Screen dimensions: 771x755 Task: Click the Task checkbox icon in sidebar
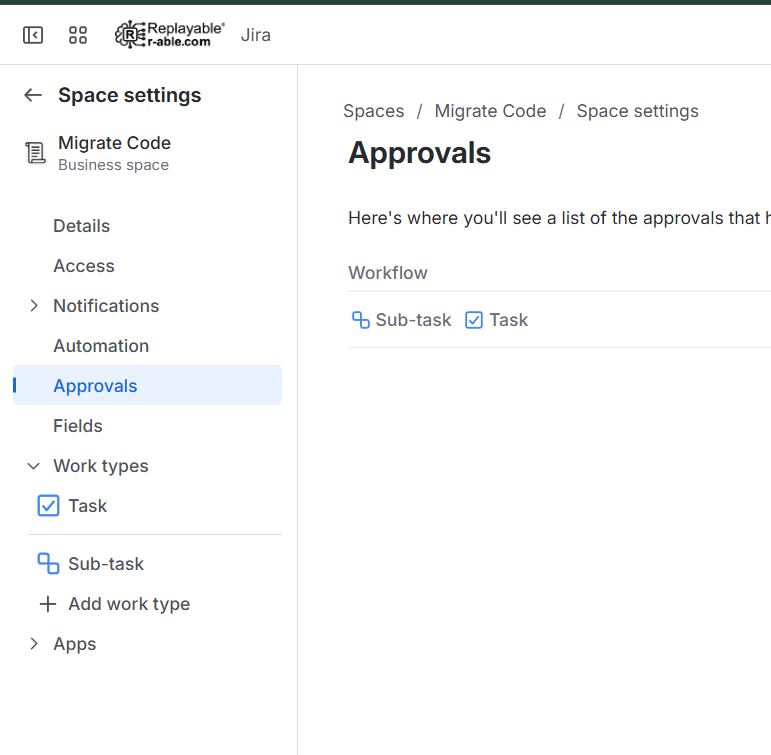[x=48, y=506]
